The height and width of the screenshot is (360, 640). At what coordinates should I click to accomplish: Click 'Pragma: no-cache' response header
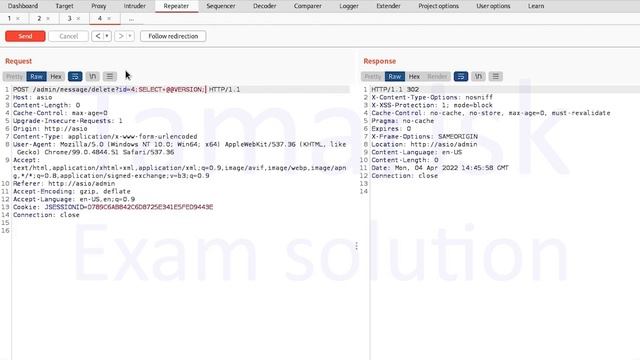403,121
